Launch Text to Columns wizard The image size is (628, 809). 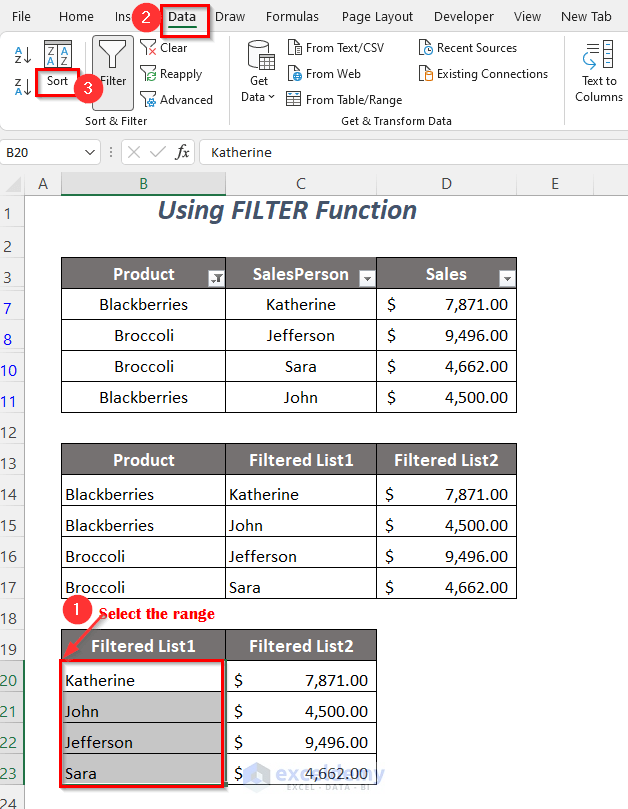[x=599, y=72]
